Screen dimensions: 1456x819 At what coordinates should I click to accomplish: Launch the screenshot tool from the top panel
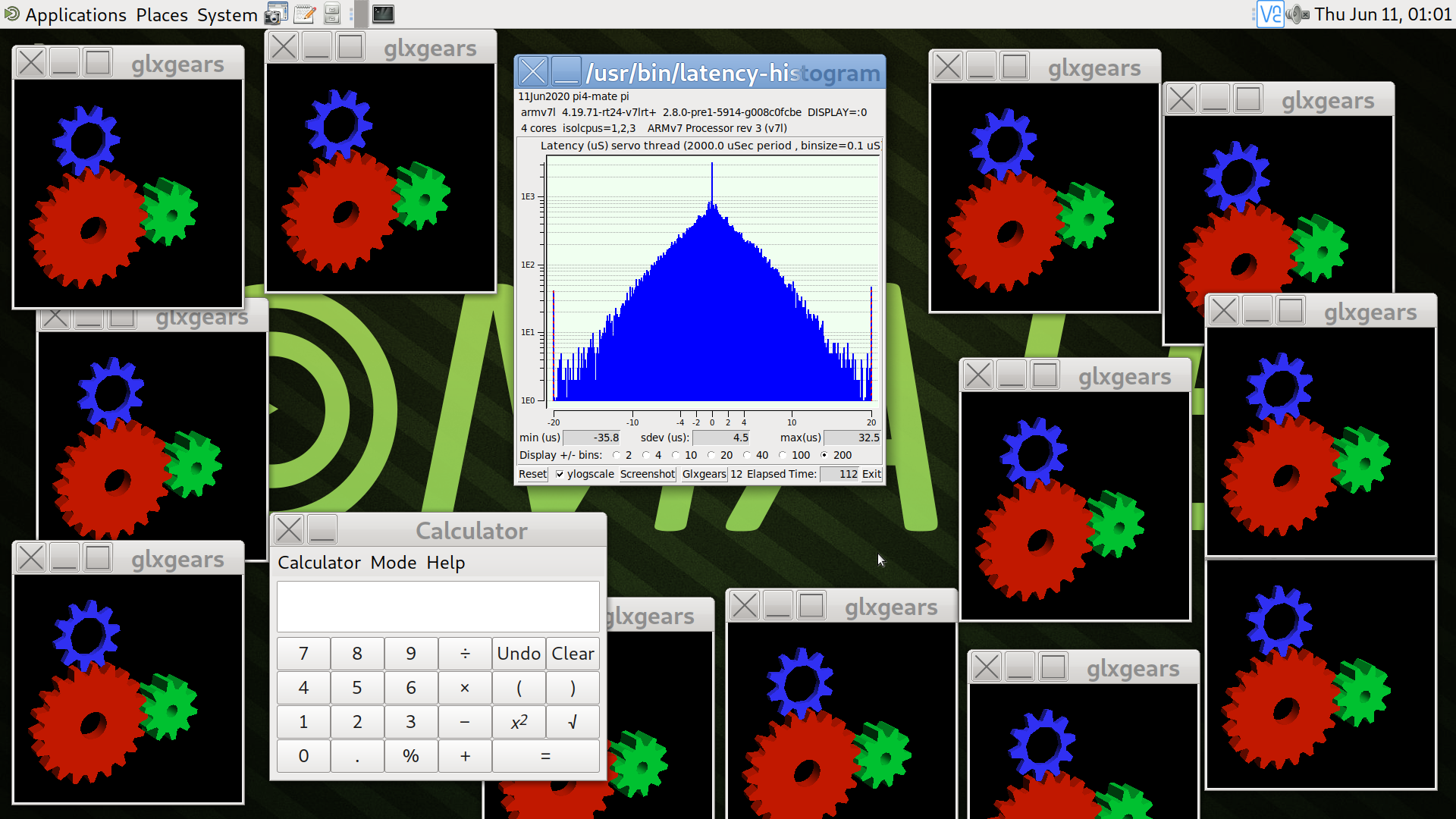[x=276, y=14]
